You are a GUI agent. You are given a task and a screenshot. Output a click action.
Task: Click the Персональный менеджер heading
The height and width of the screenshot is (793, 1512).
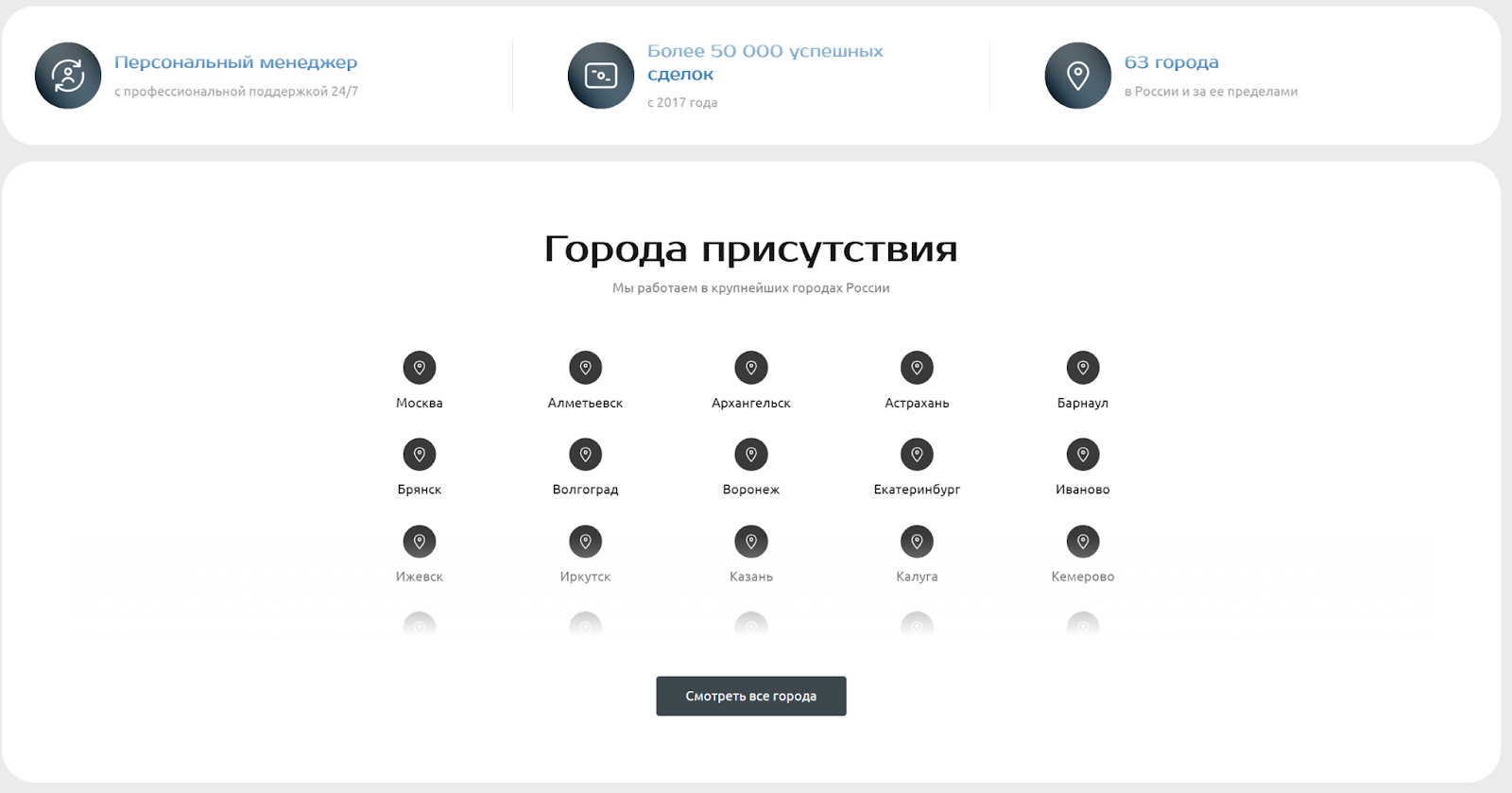point(236,62)
